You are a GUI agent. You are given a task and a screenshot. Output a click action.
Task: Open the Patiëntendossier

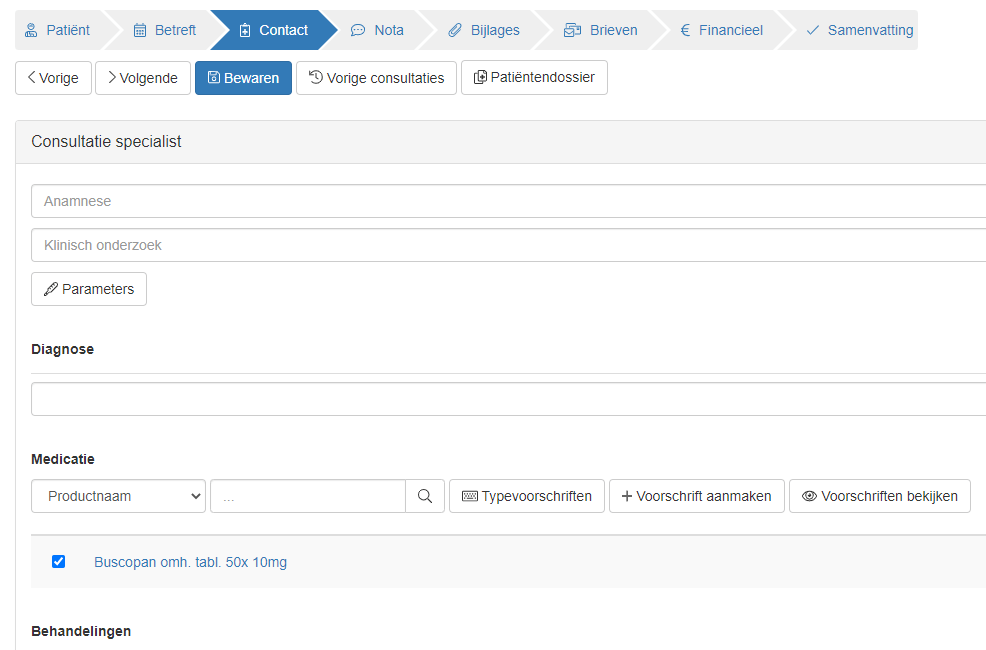535,77
